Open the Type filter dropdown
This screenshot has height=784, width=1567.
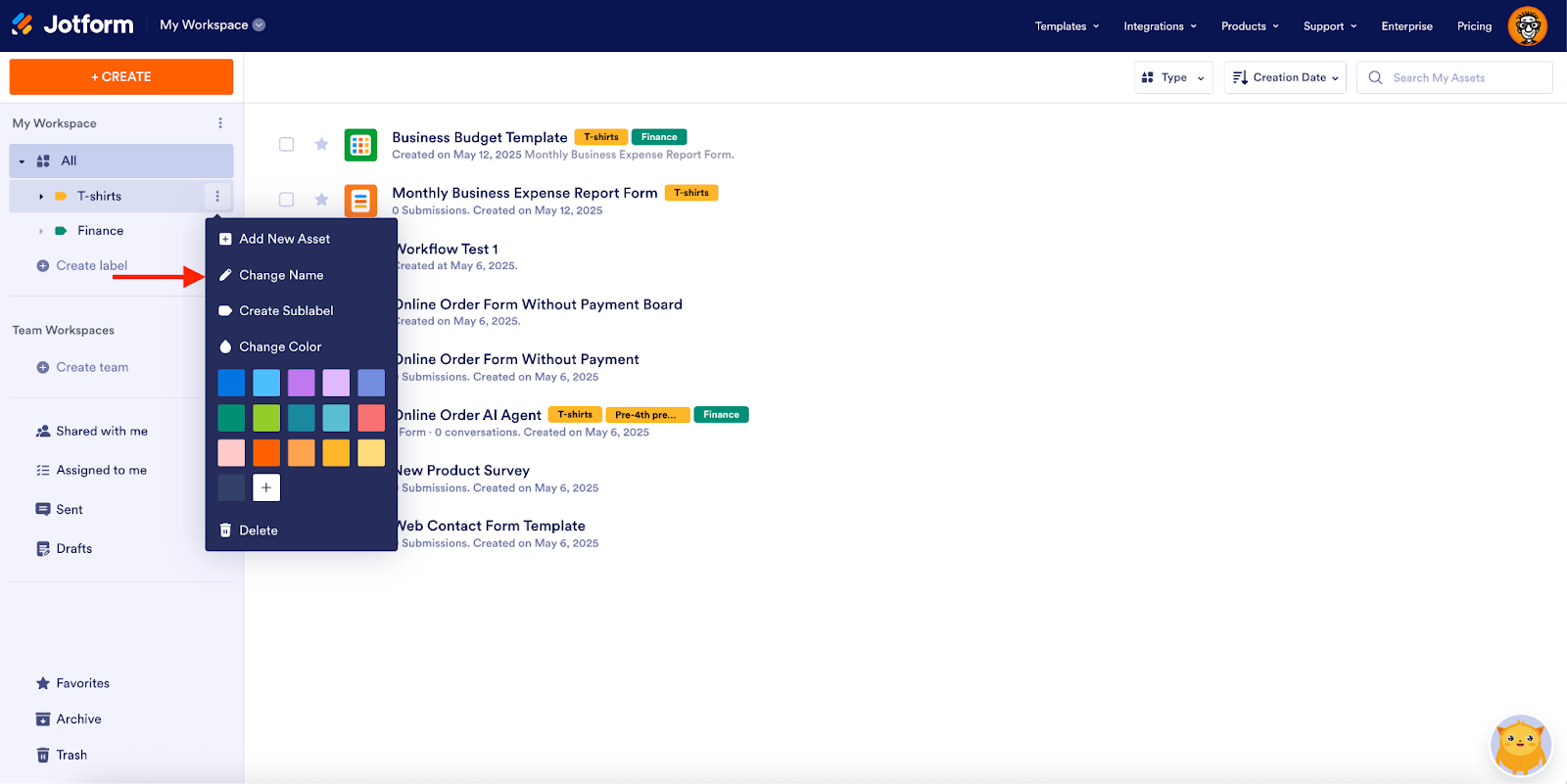click(1173, 77)
